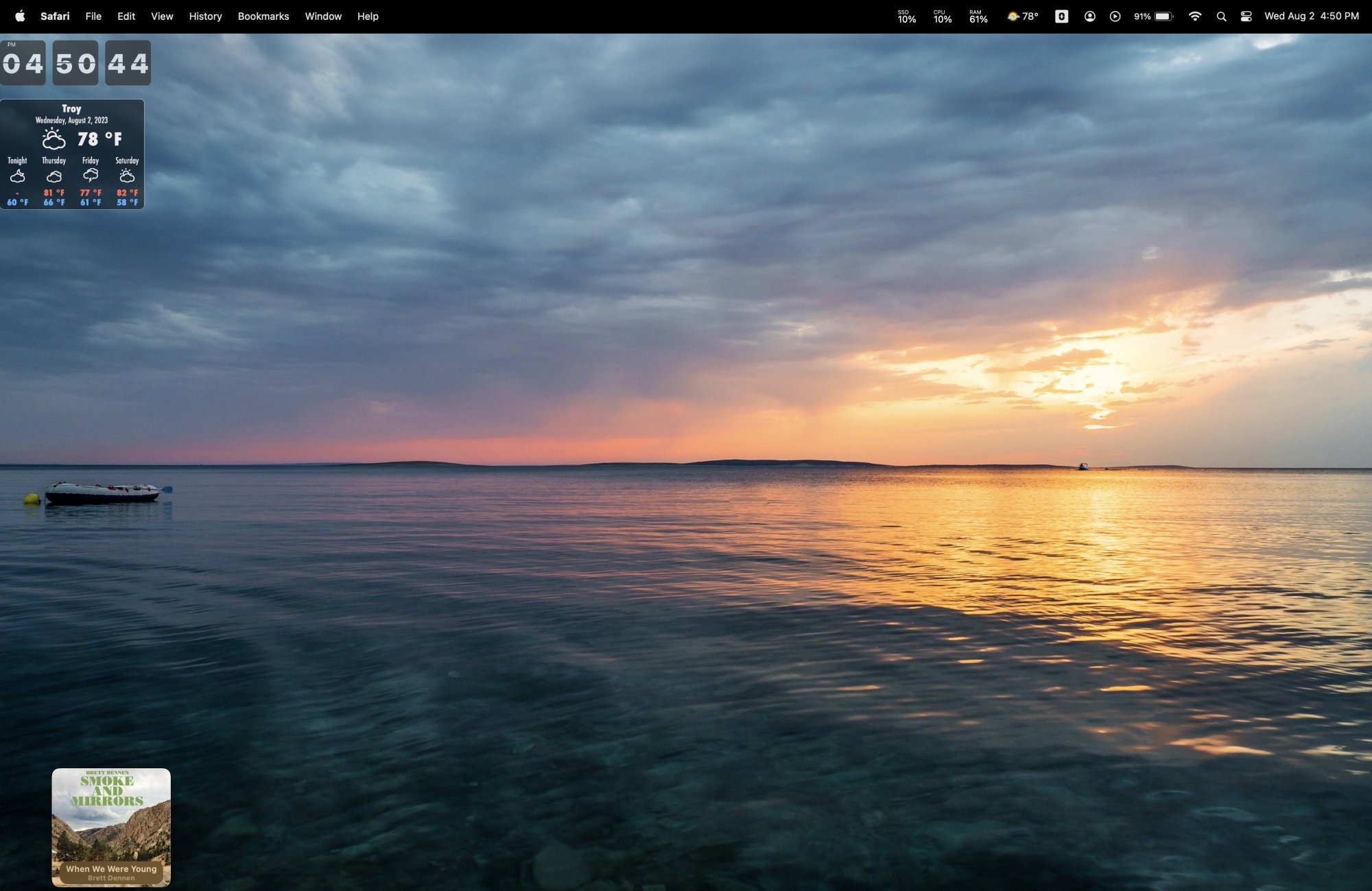Open the Apple menu
1372x891 pixels.
point(20,16)
